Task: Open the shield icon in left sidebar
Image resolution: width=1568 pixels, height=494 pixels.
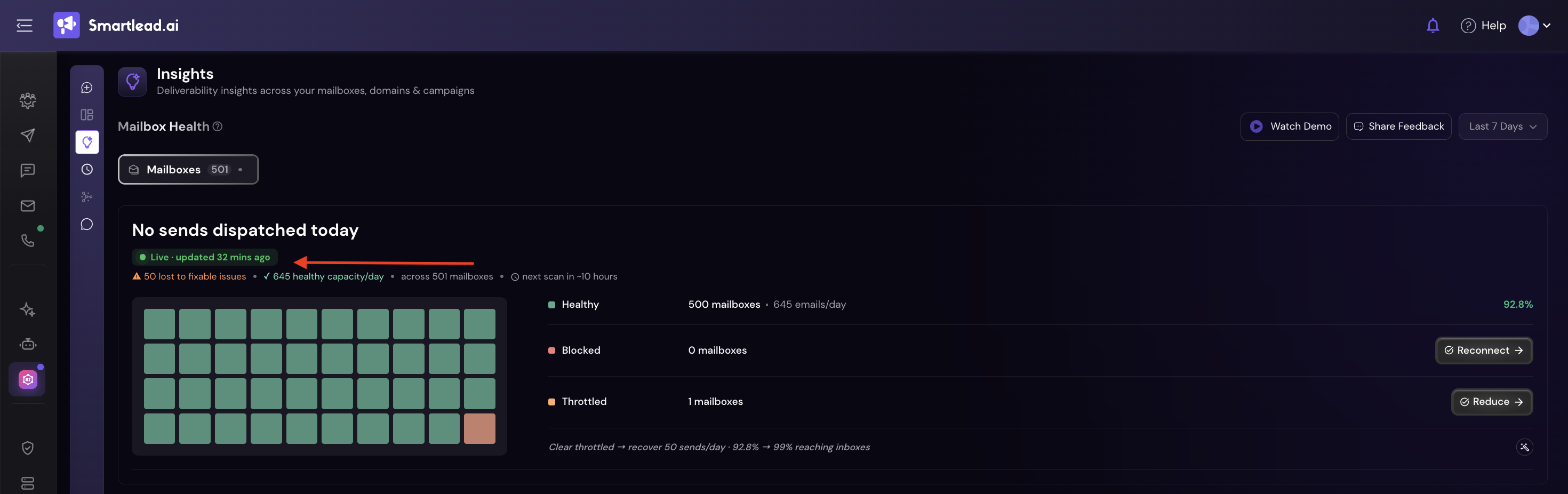Action: click(x=27, y=448)
